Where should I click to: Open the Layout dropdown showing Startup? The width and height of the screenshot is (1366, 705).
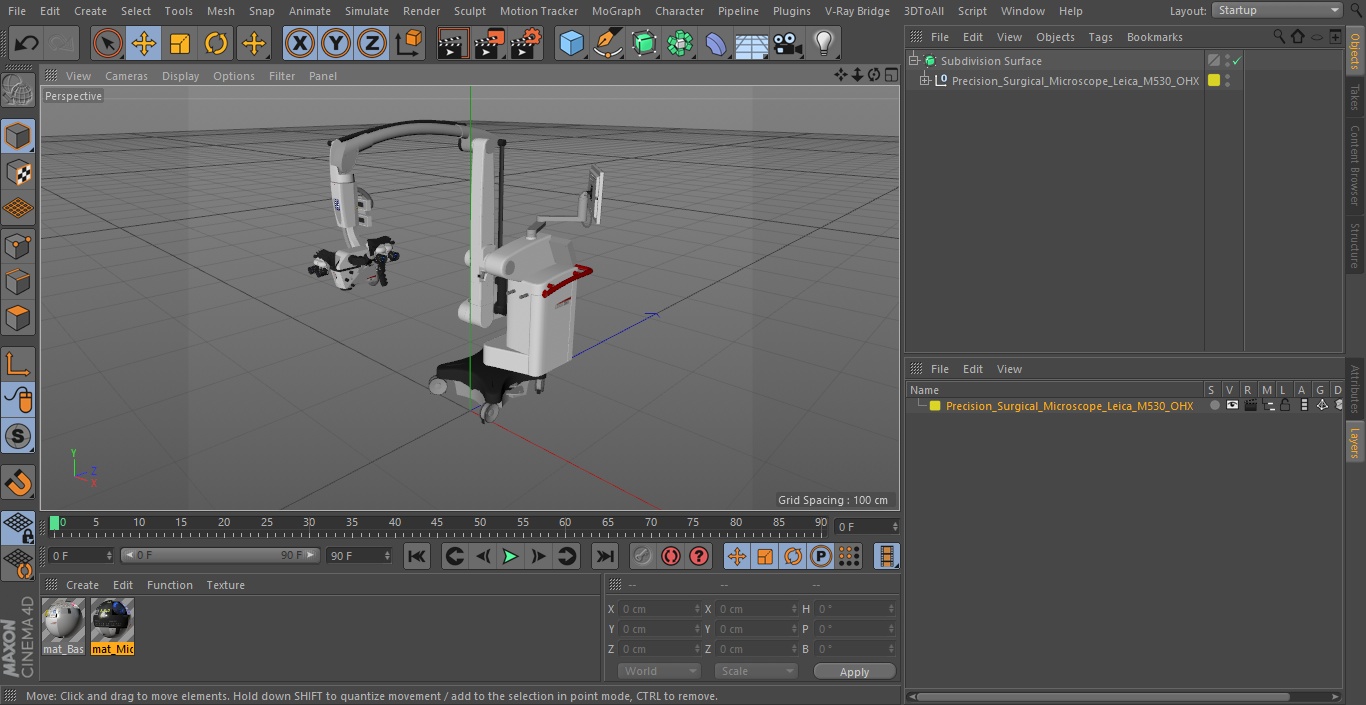point(1278,10)
